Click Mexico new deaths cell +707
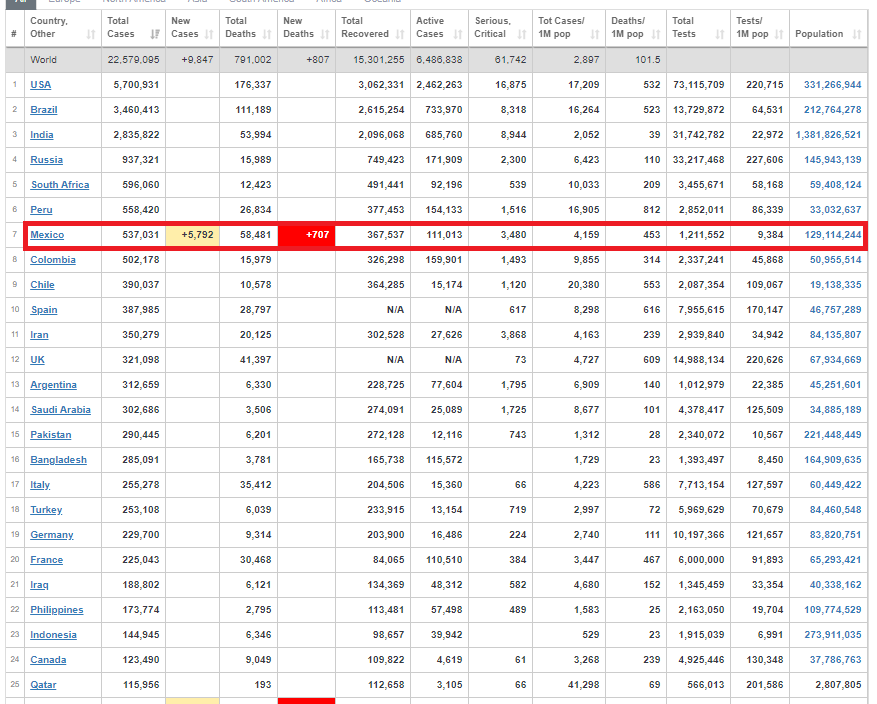The image size is (877, 704). [307, 235]
